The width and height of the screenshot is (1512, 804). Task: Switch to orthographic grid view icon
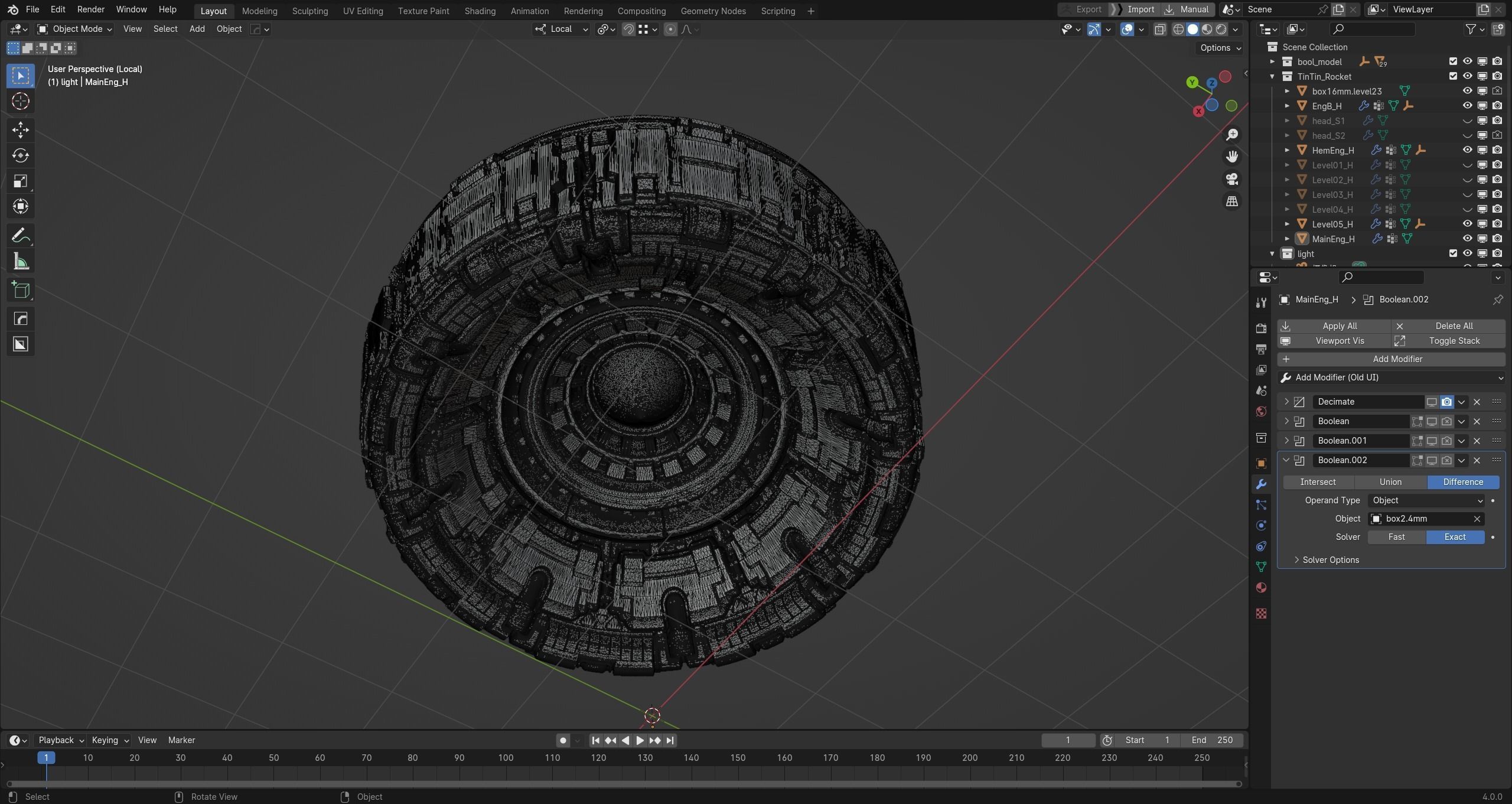[x=1231, y=201]
